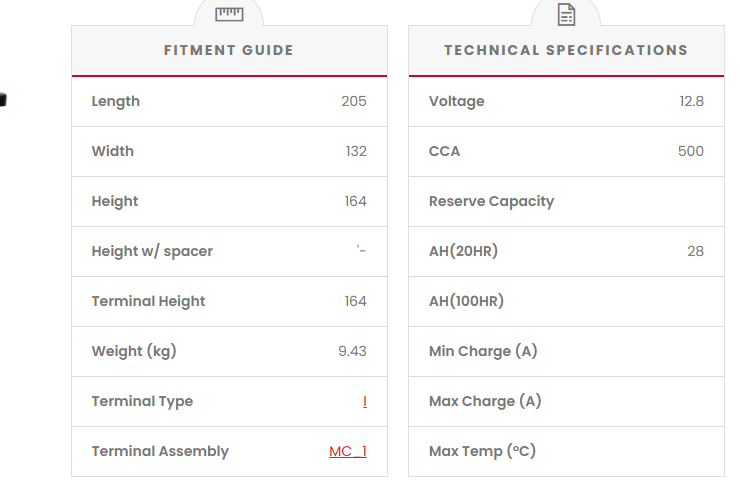This screenshot has height=487, width=740.
Task: Open the MC_1 terminal assembly link
Action: pyautogui.click(x=348, y=451)
